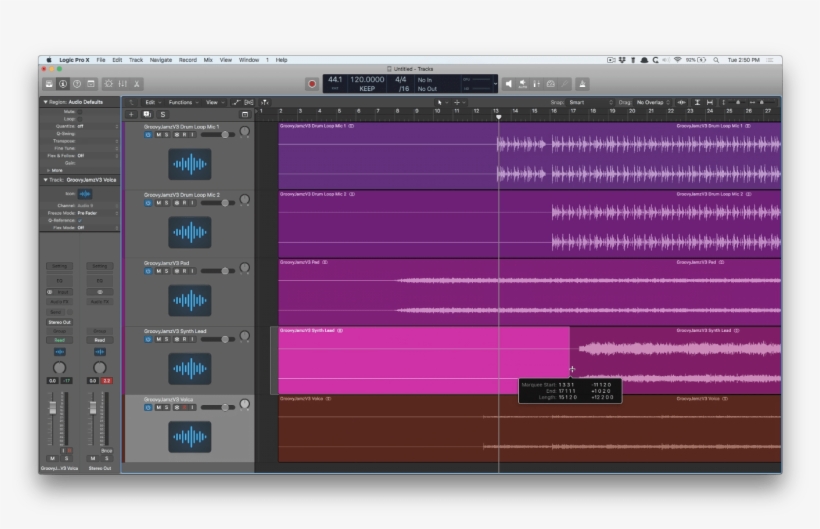Click the duplicate track button

147,114
